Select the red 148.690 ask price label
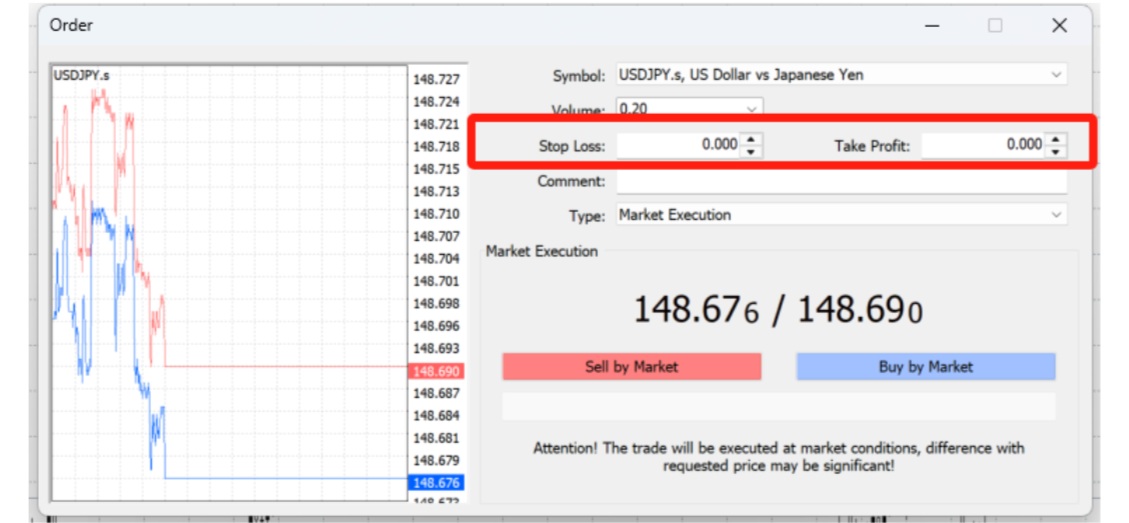Image resolution: width=1129 pixels, height=523 pixels. click(x=436, y=371)
